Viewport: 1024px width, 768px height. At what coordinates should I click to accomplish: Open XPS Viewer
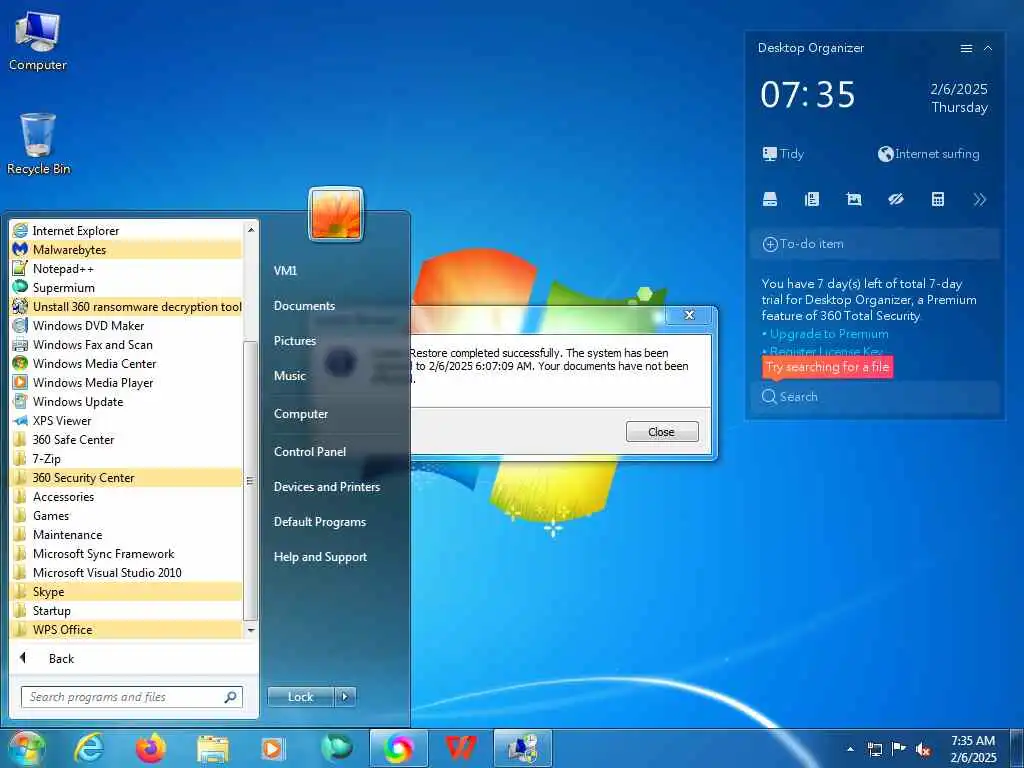127,421
